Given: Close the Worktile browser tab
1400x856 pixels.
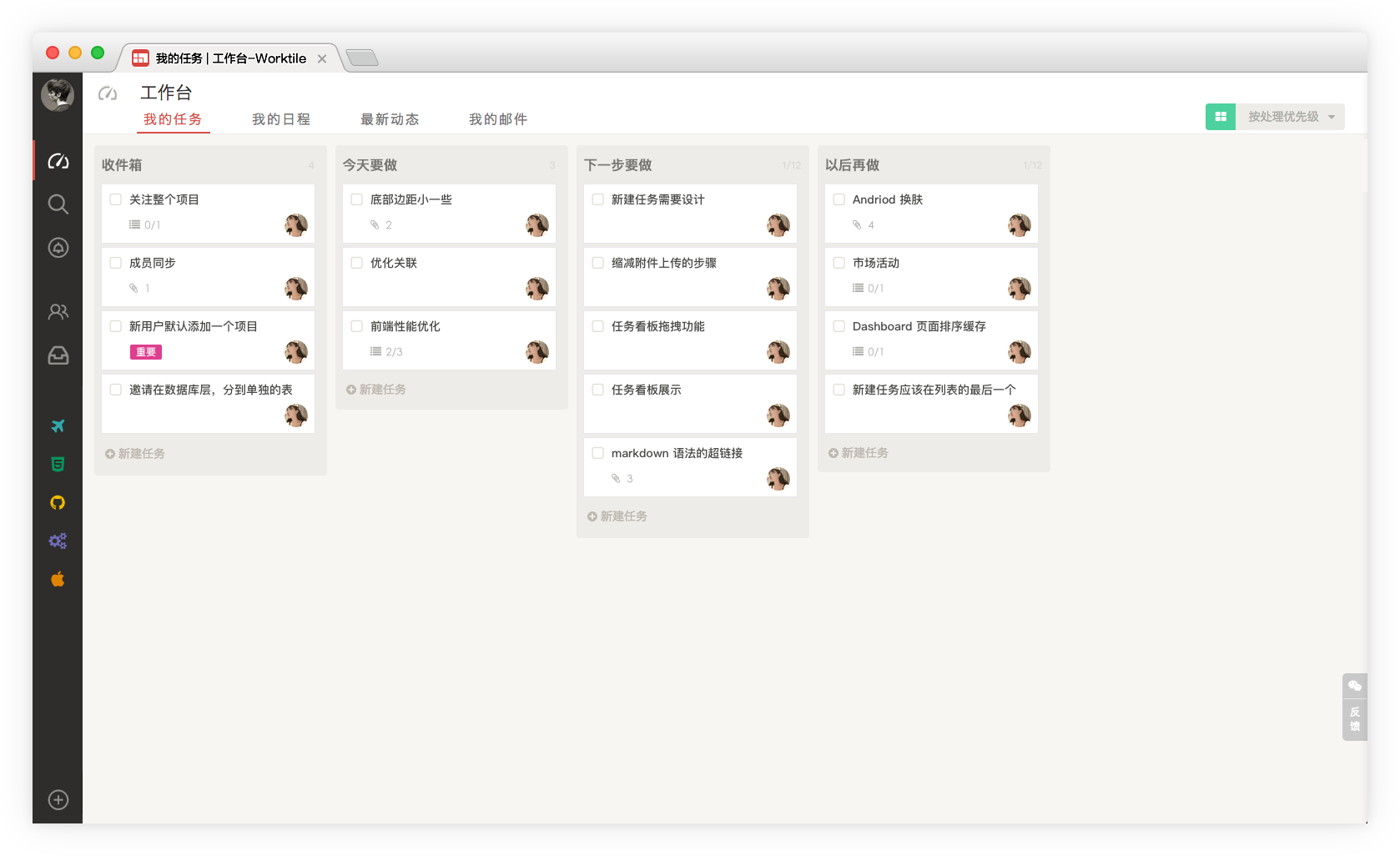Looking at the screenshot, I should [x=322, y=58].
